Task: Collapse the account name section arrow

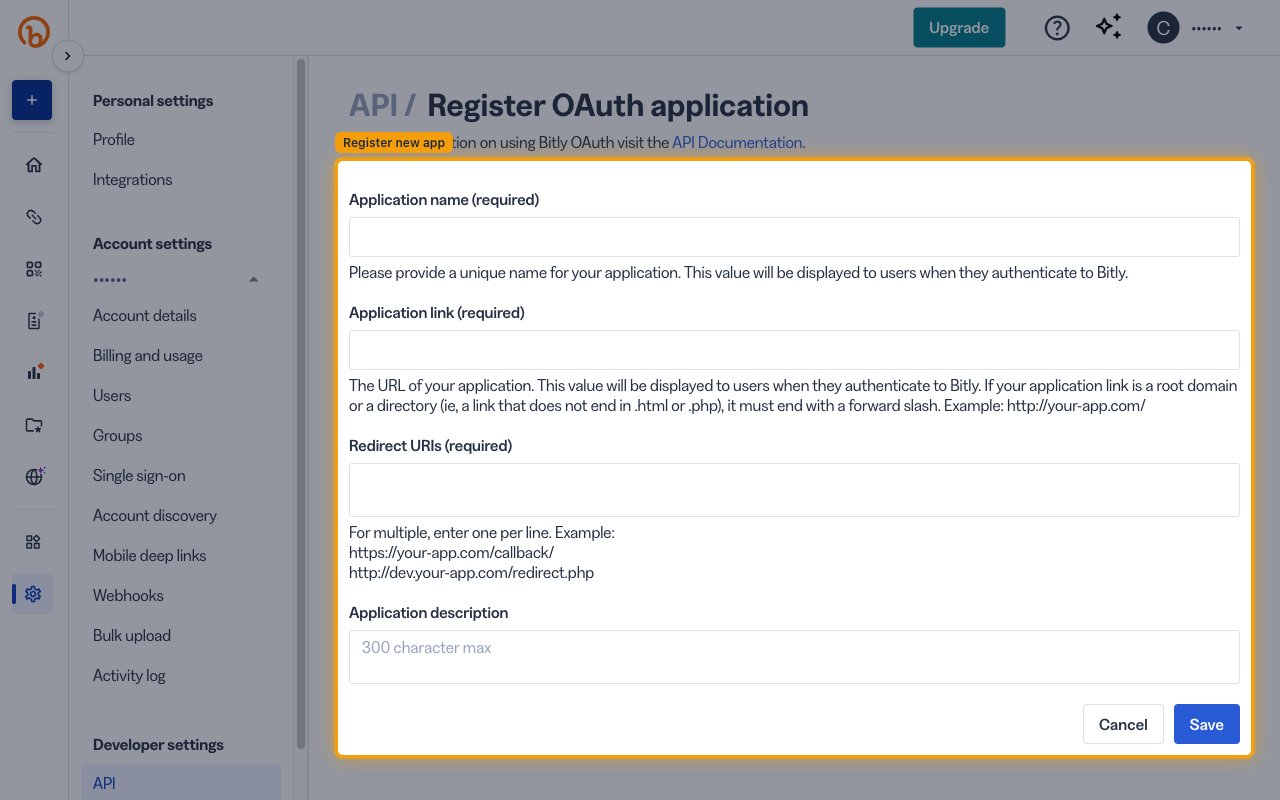Action: (x=253, y=279)
